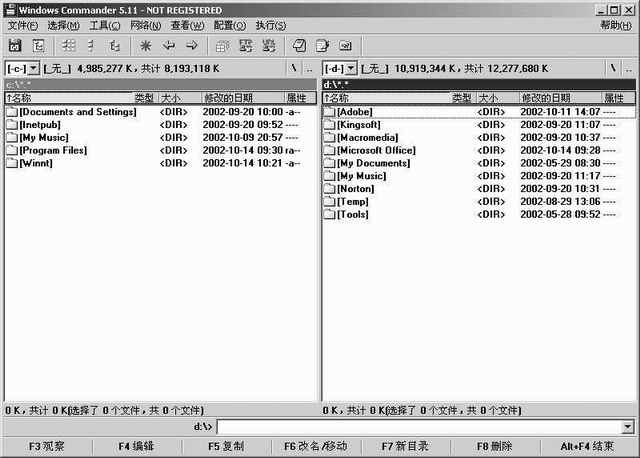Select the Macromedia folder icon
This screenshot has width=640, height=458.
tap(330, 138)
